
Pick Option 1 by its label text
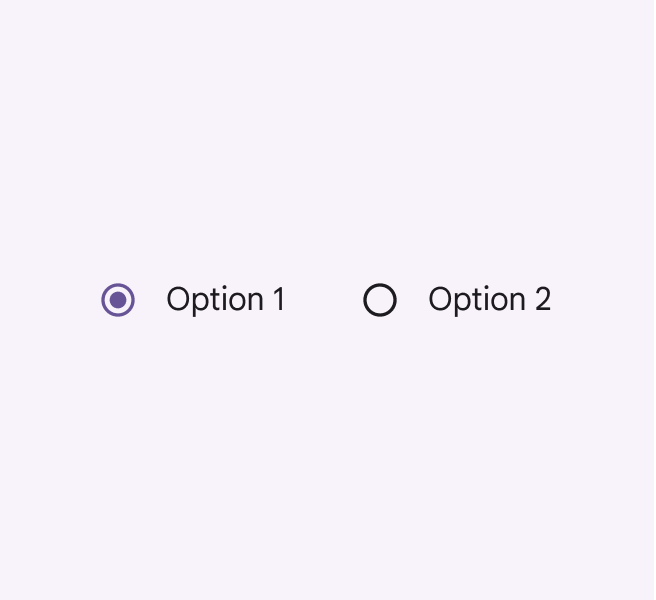(x=225, y=299)
